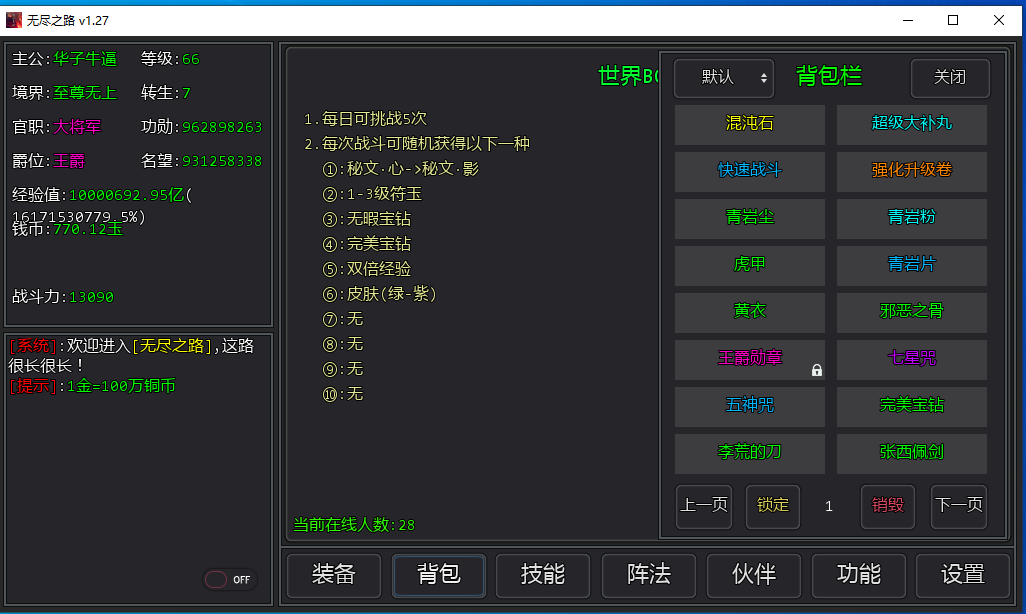Select the 完美宝钻 item in backpack
Viewport: 1026px width, 614px height.
coord(911,405)
